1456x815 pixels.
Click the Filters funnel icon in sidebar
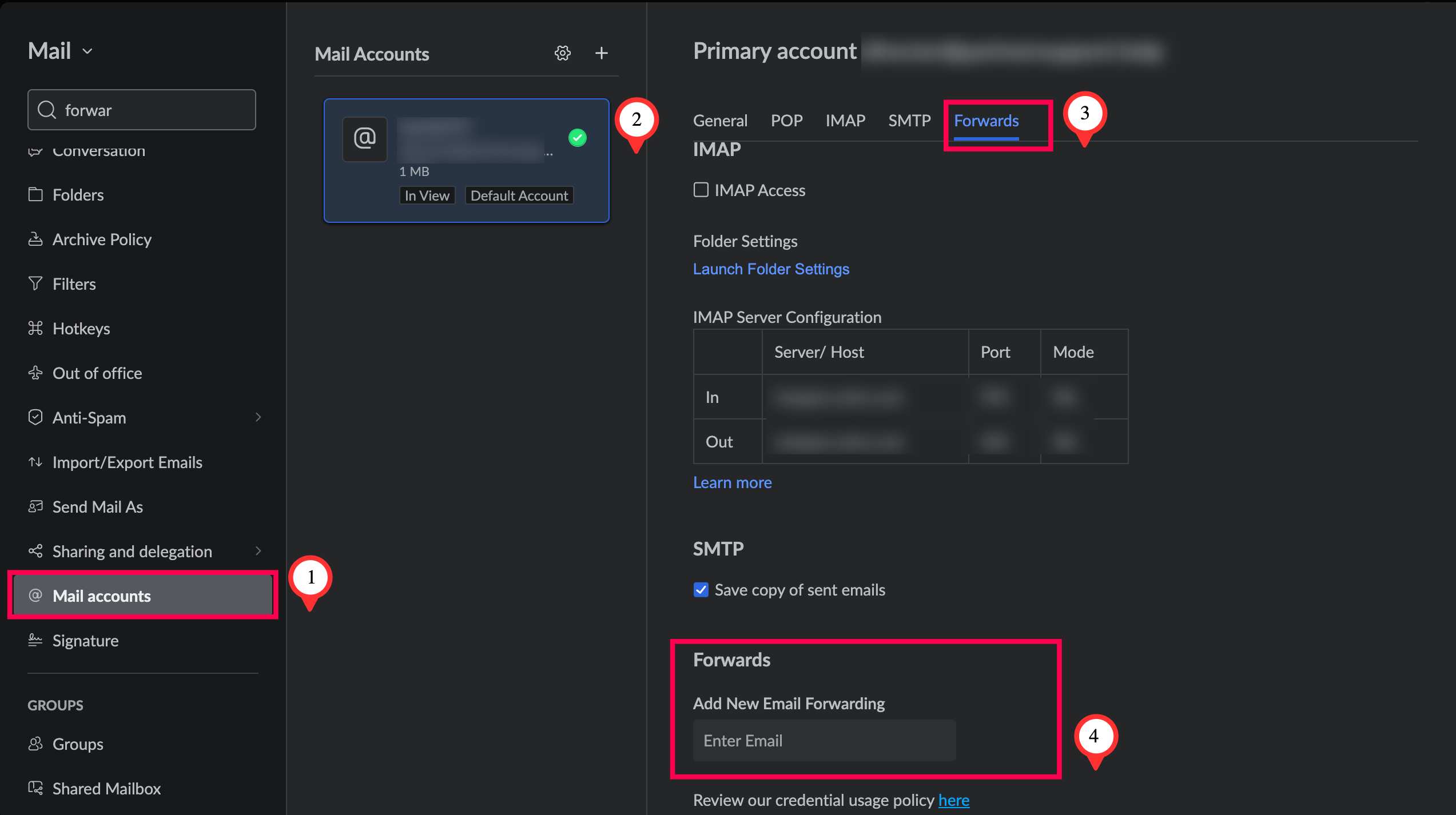[x=35, y=283]
